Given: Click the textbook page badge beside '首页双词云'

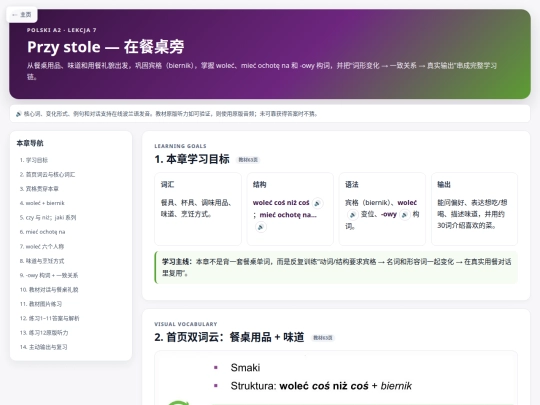Looking at the screenshot, I should 323,338.
